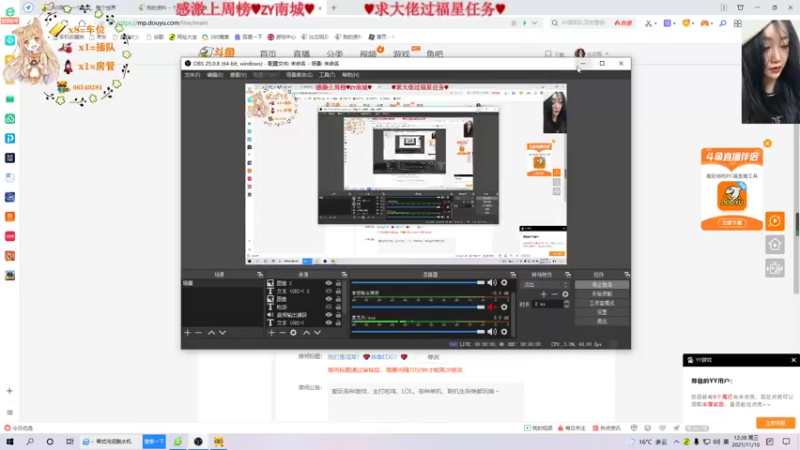Click the 房间公告 announcement text box
This screenshot has width=800, height=450.
click(x=426, y=401)
